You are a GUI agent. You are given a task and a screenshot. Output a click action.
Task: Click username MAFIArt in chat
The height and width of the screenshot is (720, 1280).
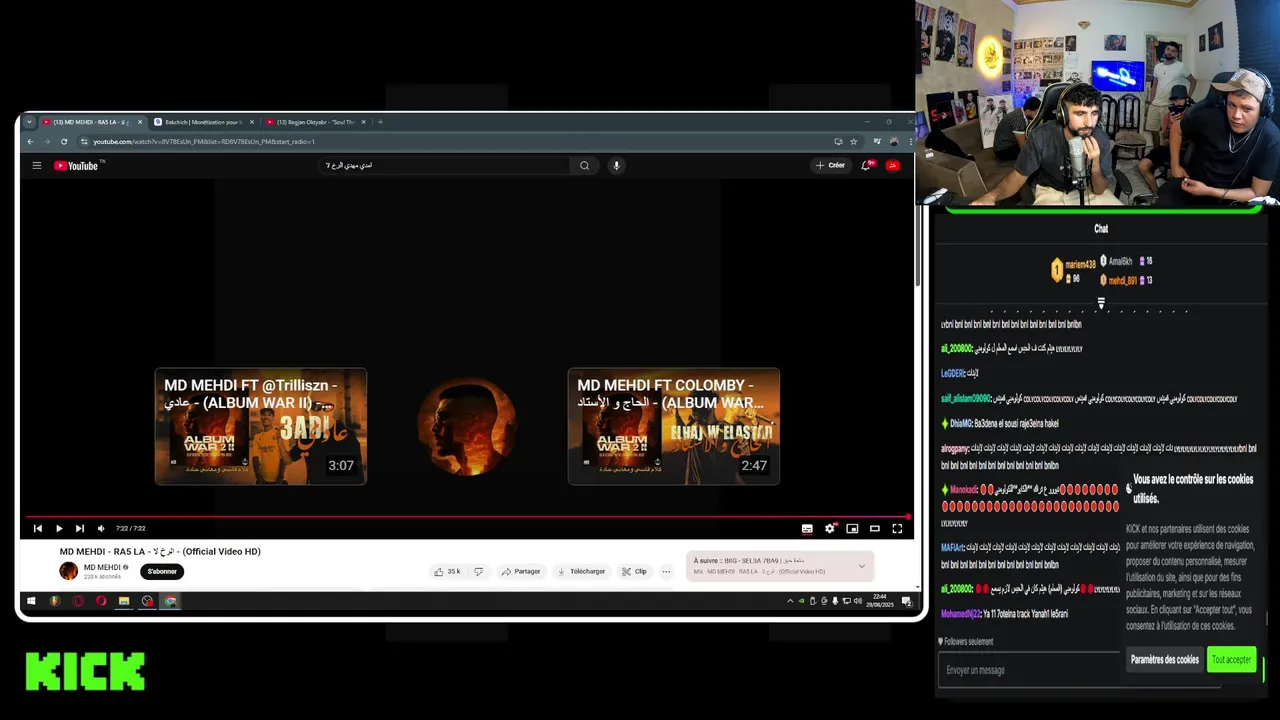click(952, 548)
